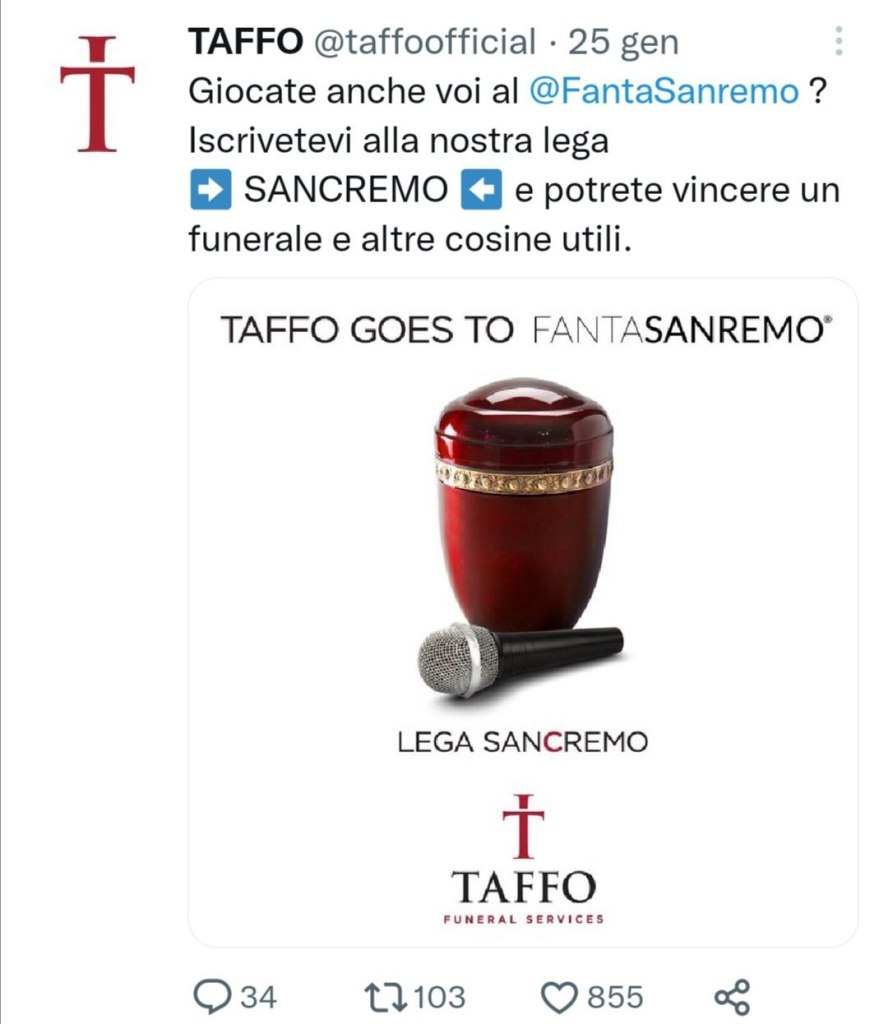Viewport: 888px width, 1024px height.
Task: Click the TAFFO display name
Action: point(246,41)
